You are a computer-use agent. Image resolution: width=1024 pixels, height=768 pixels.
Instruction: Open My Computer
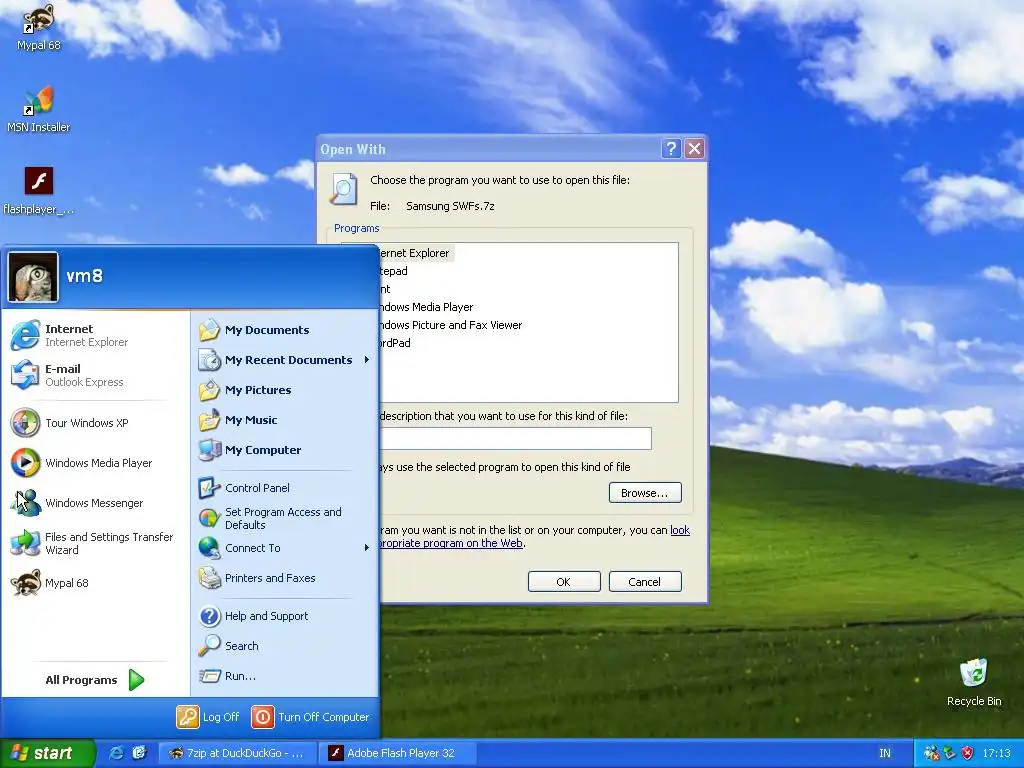284,450
